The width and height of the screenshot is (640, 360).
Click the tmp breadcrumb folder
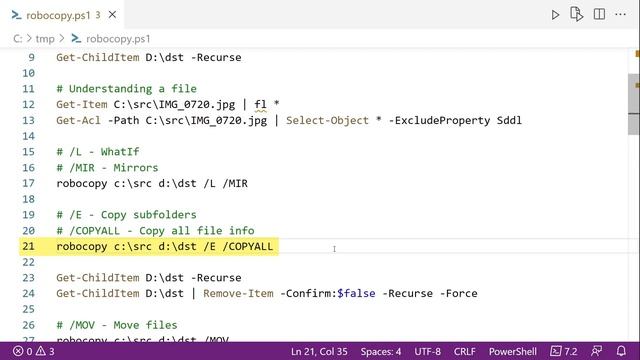[x=45, y=39]
